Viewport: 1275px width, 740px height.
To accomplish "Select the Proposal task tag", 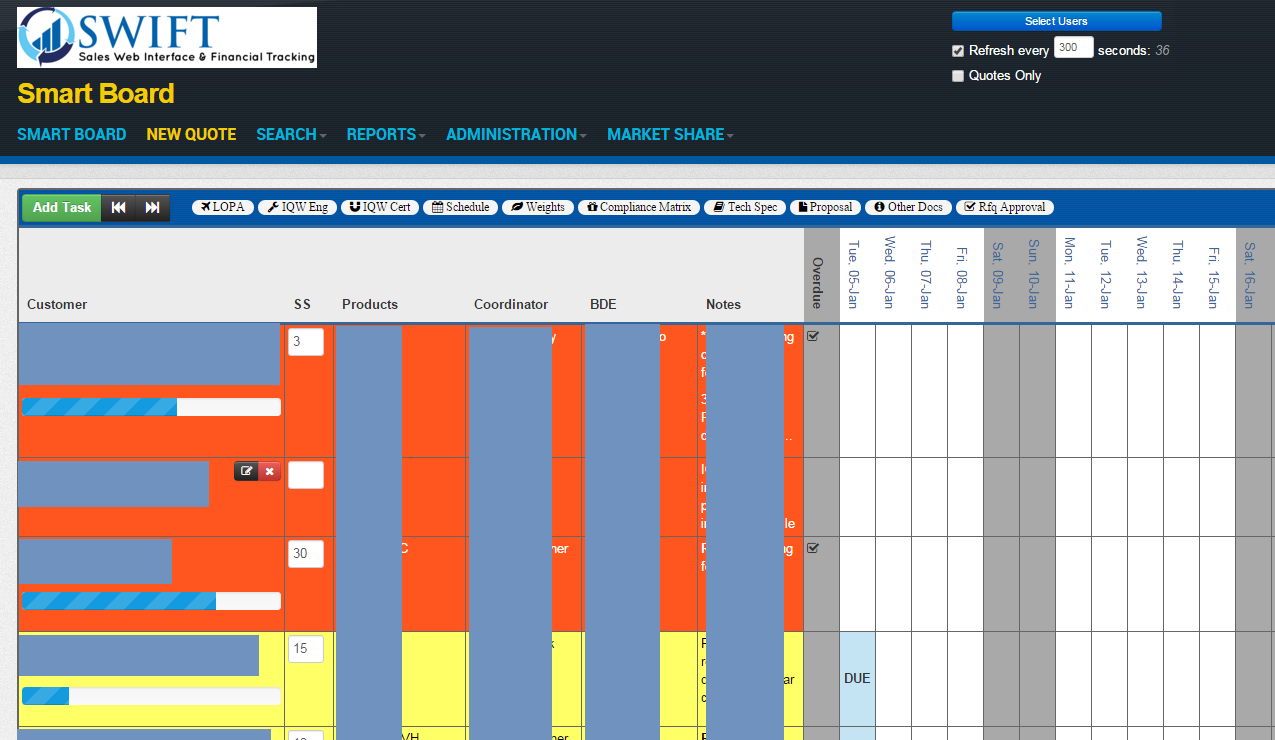I will tap(825, 207).
